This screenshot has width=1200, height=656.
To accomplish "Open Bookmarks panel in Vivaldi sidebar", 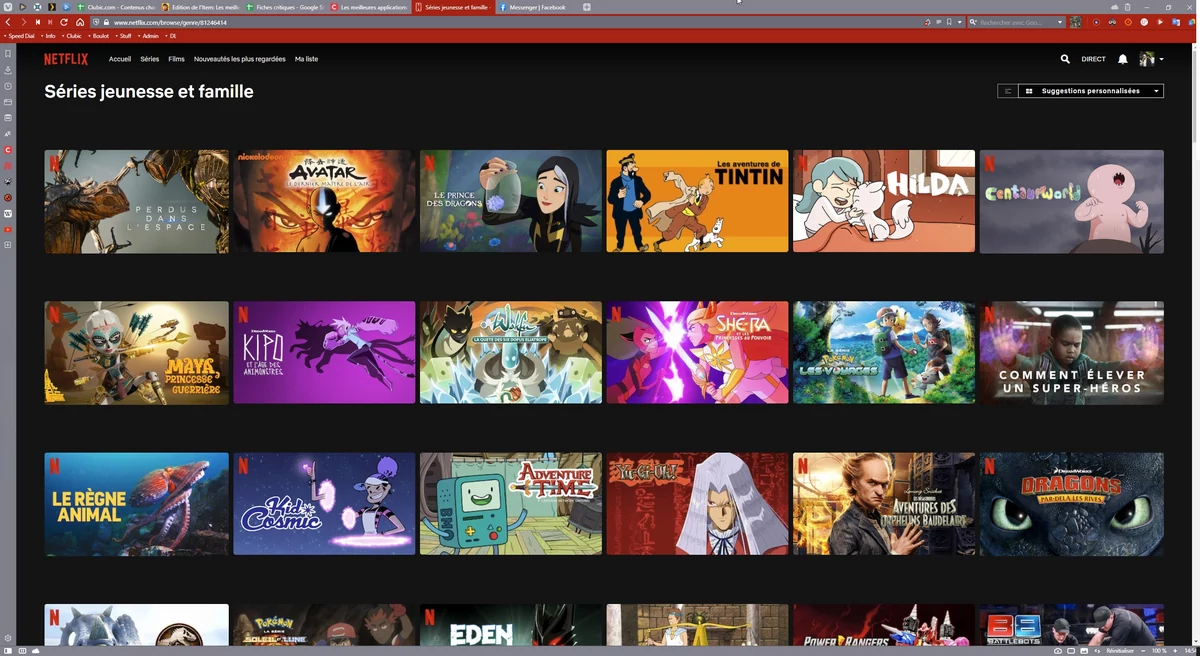I will [8, 54].
